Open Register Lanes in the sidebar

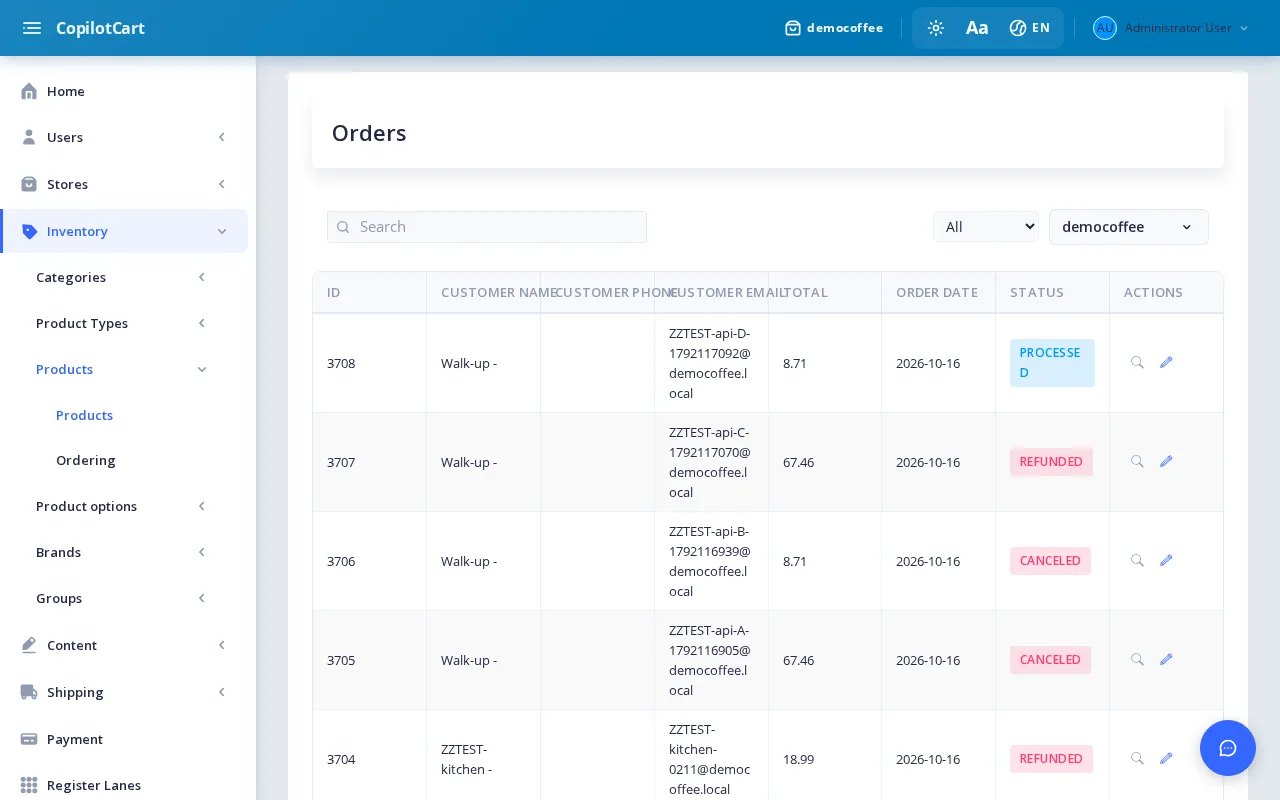(x=124, y=785)
